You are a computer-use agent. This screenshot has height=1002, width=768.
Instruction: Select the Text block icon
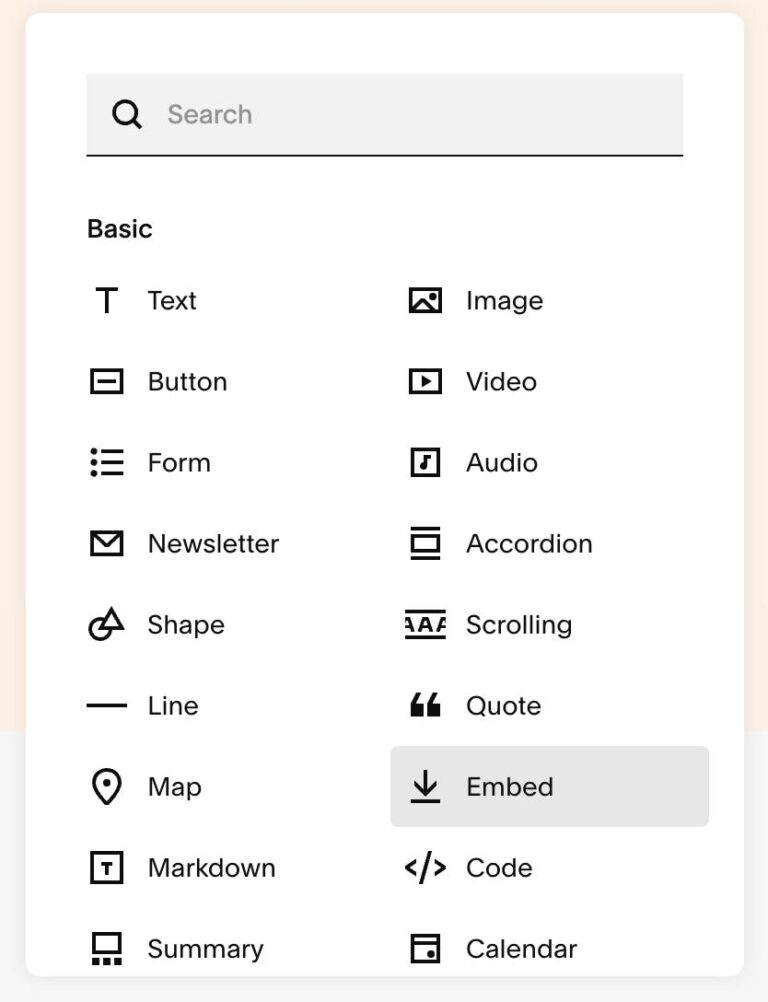click(x=106, y=300)
